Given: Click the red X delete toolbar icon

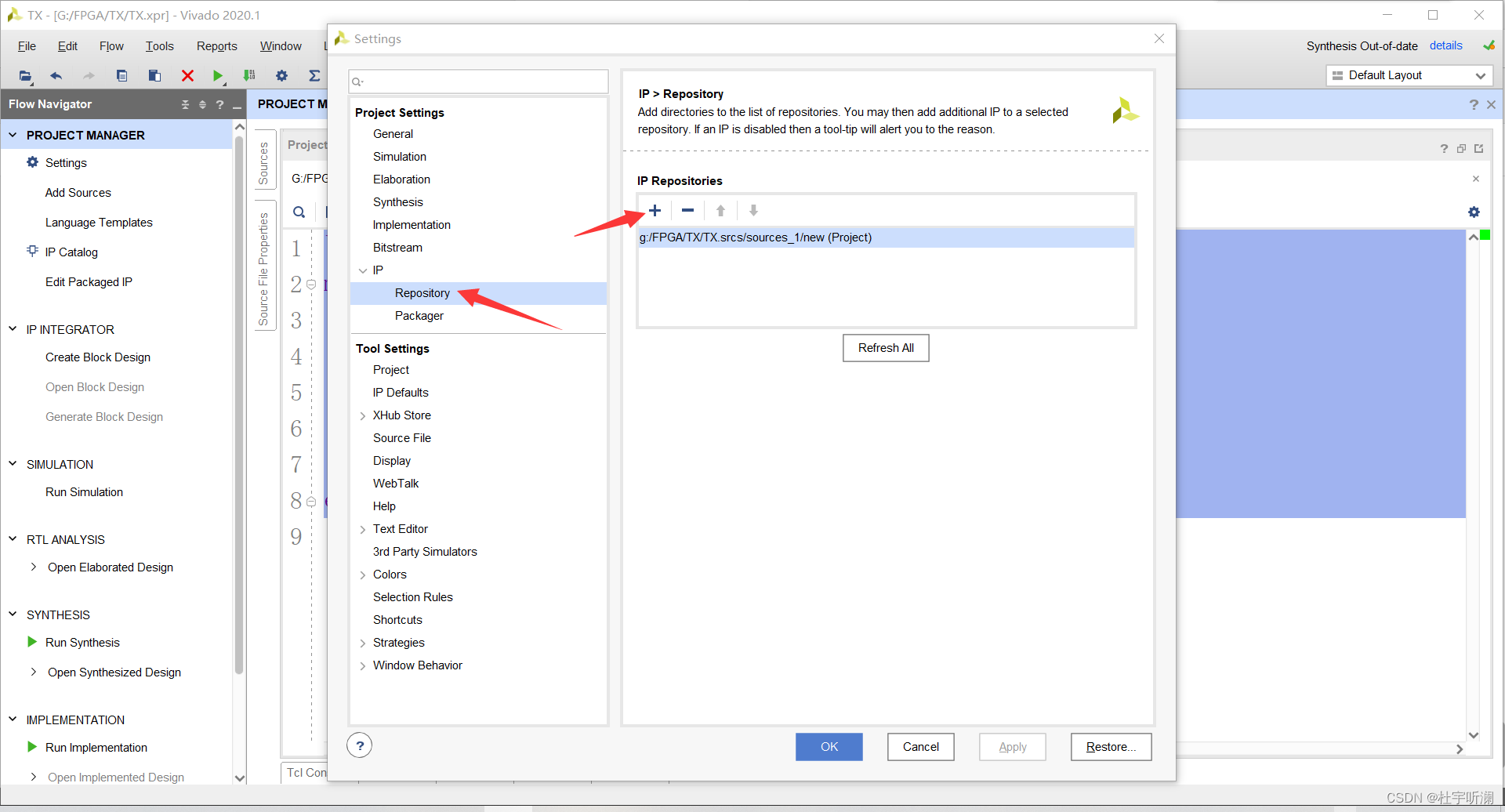Looking at the screenshot, I should [187, 76].
